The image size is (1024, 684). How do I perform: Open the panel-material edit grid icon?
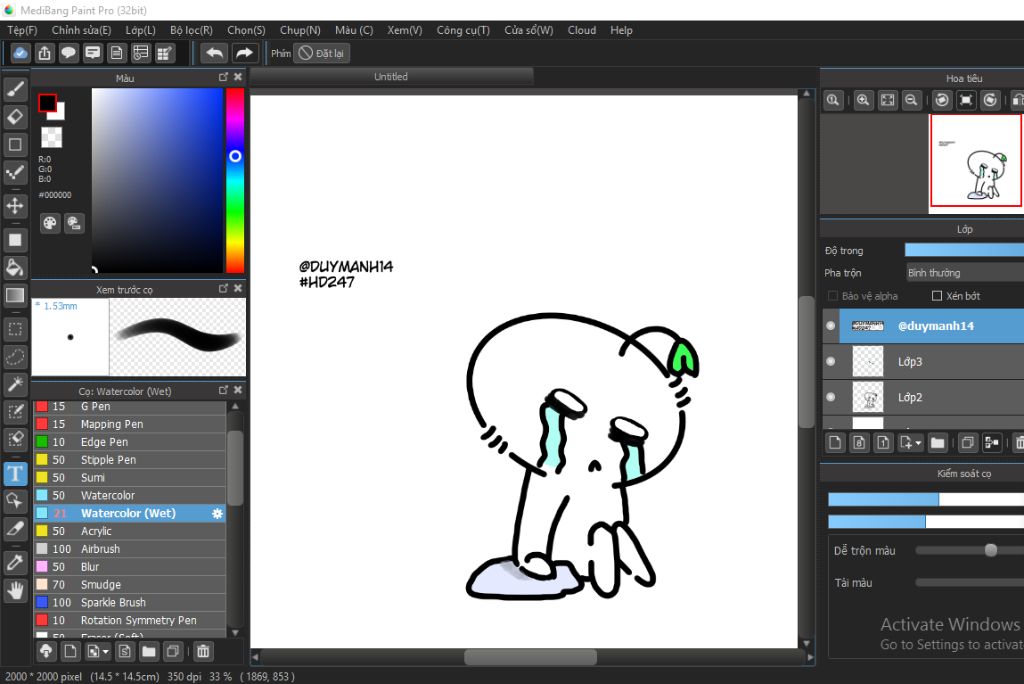point(165,53)
